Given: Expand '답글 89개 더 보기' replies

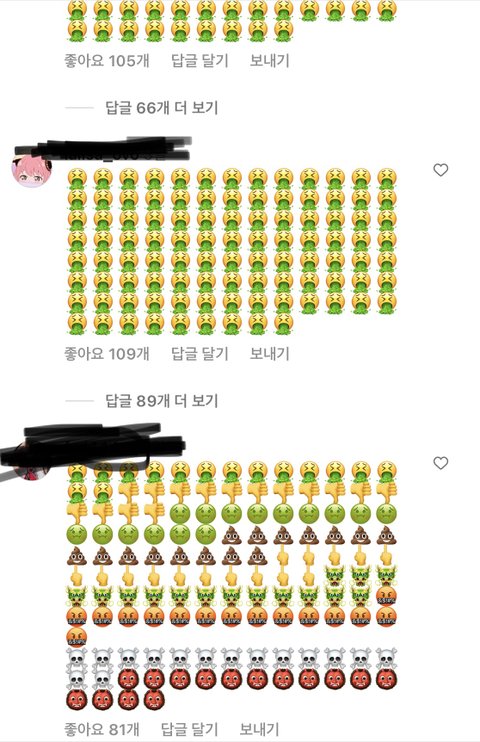Looking at the screenshot, I should (x=161, y=401).
